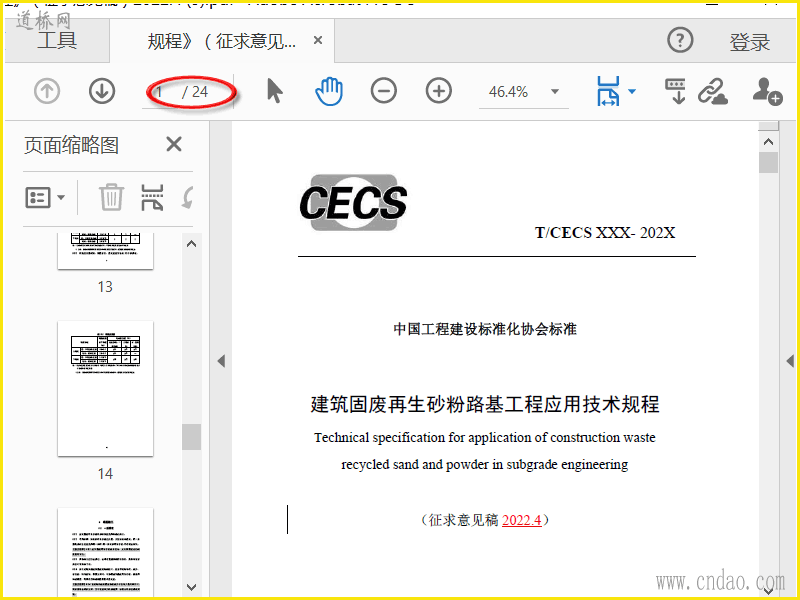Delete selected page with trash icon
The height and width of the screenshot is (600, 800).
[111, 197]
